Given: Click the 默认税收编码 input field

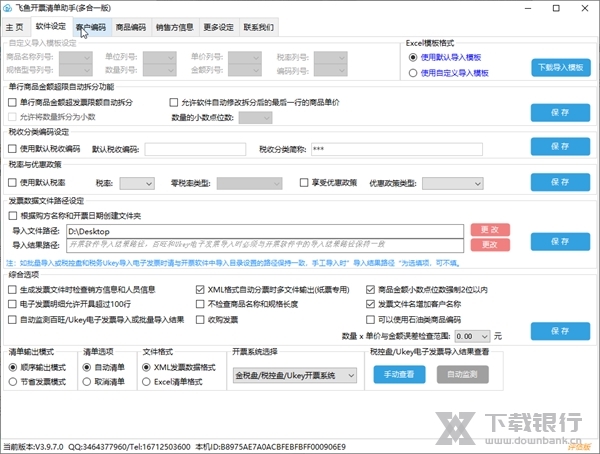Looking at the screenshot, I should 195,149.
